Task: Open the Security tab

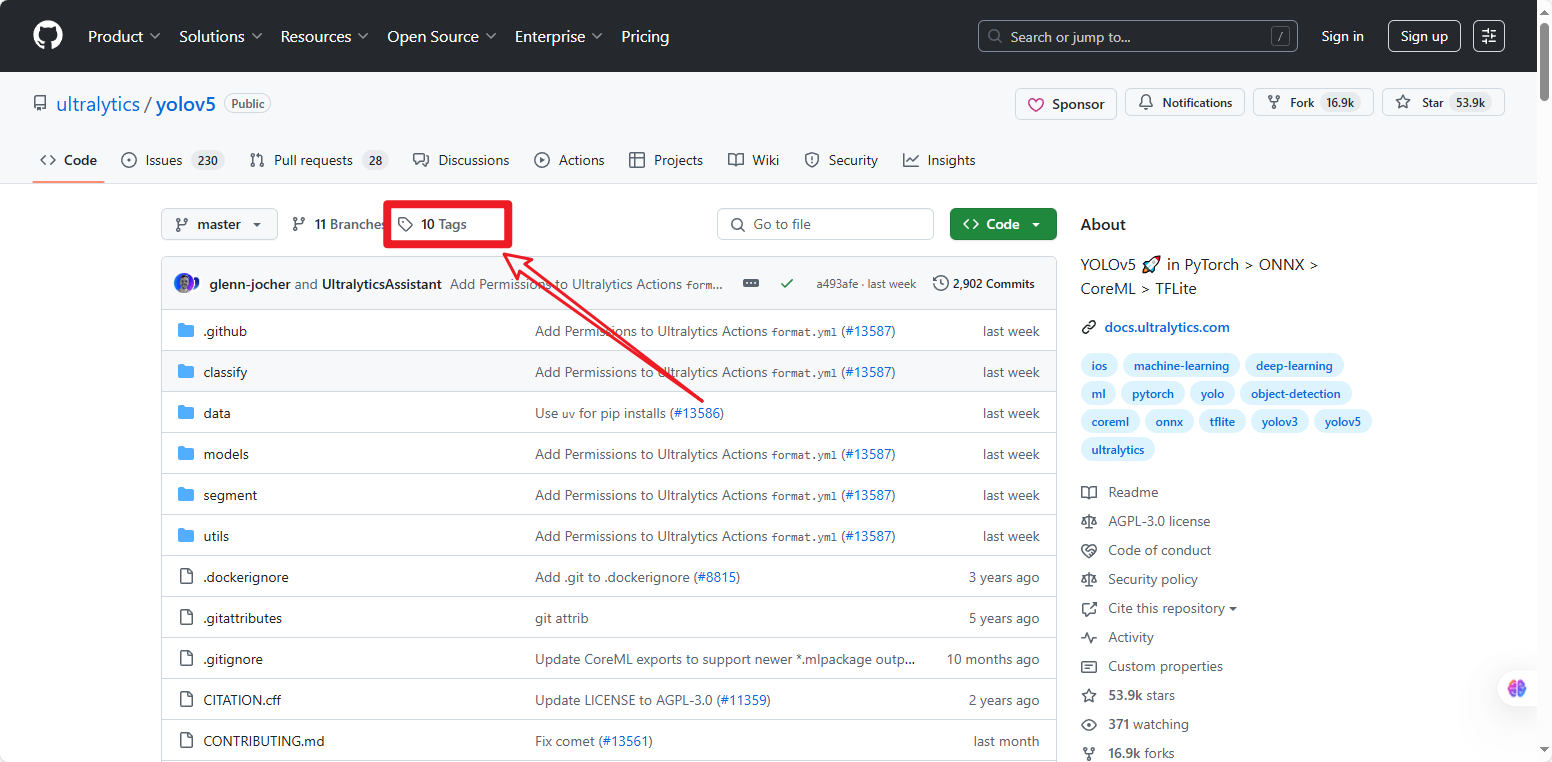Action: point(841,160)
